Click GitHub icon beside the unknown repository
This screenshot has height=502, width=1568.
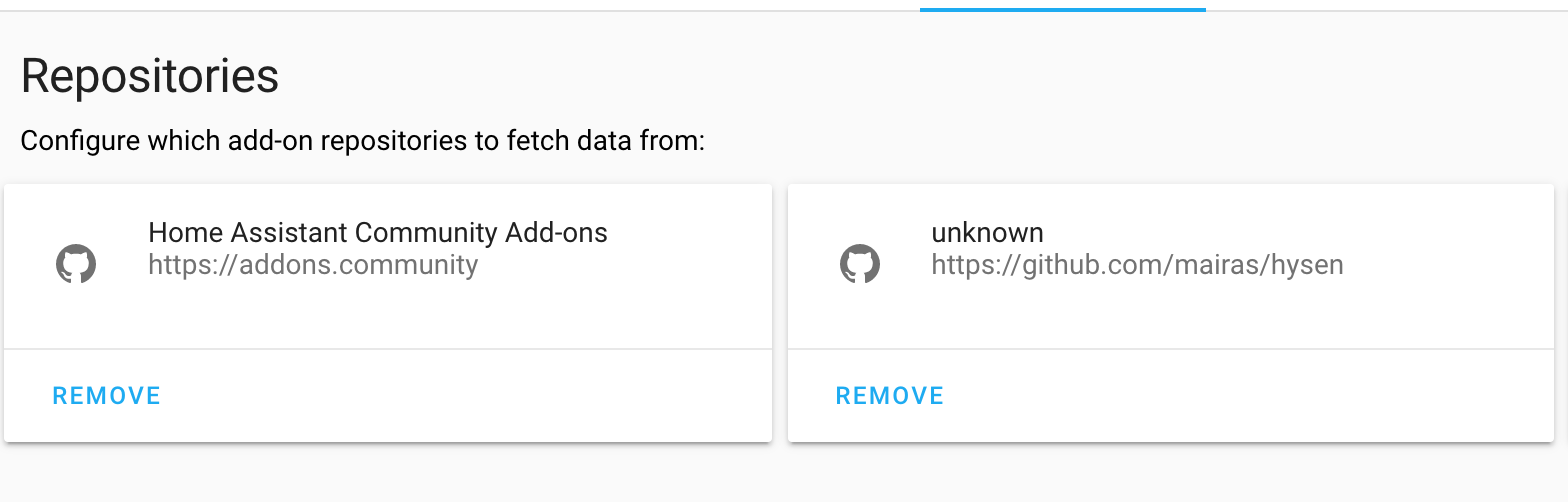[859, 264]
